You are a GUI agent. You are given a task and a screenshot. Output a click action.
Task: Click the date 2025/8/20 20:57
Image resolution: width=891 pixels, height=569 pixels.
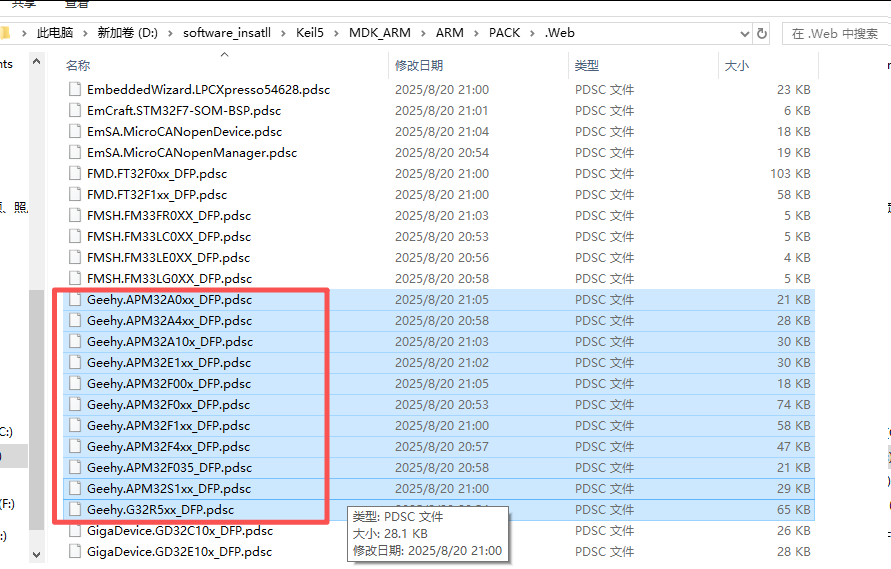pyautogui.click(x=442, y=447)
